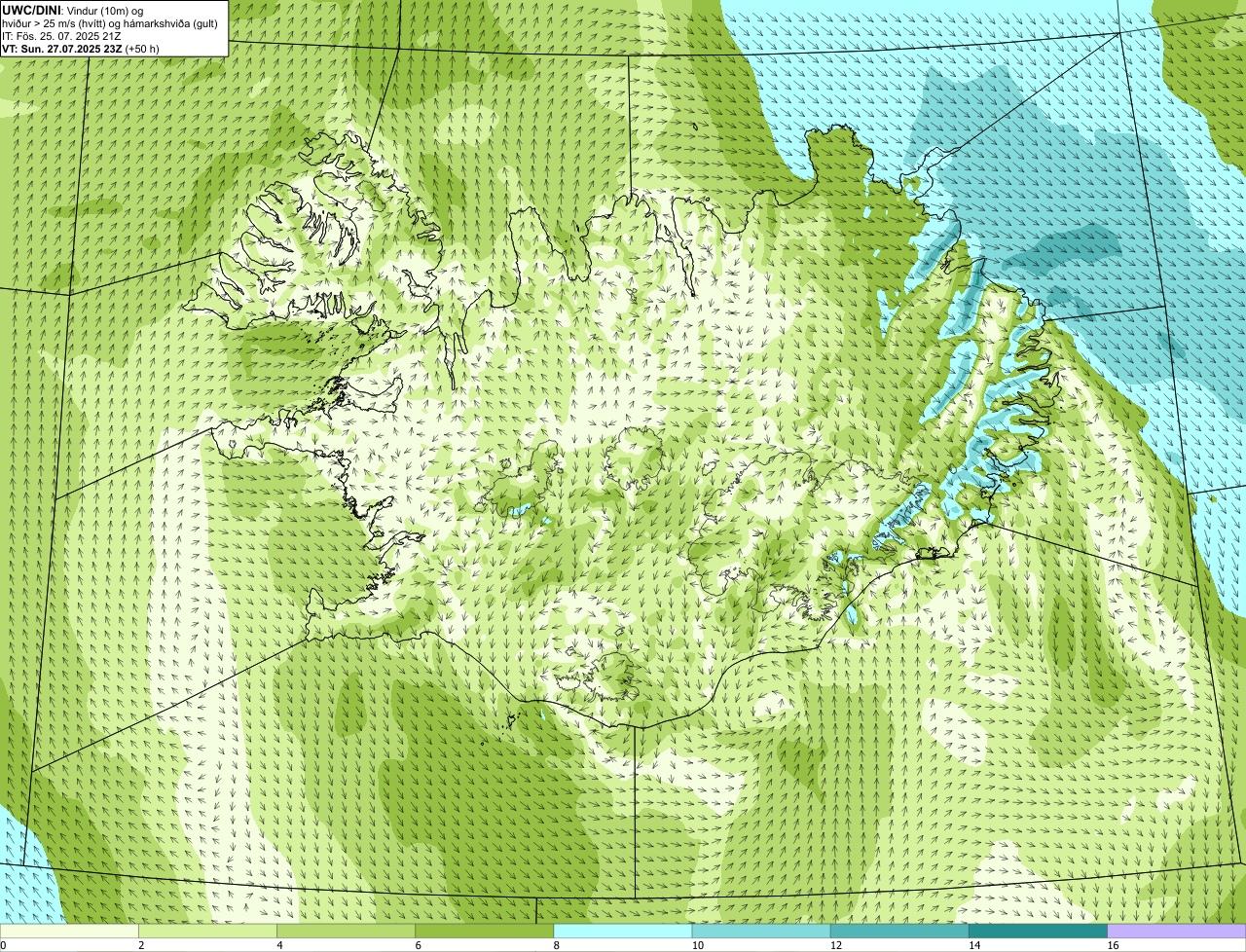Viewport: 1246px width, 952px height.
Task: Click the lavender legend swatch above 16 m/s
Action: click(1177, 932)
